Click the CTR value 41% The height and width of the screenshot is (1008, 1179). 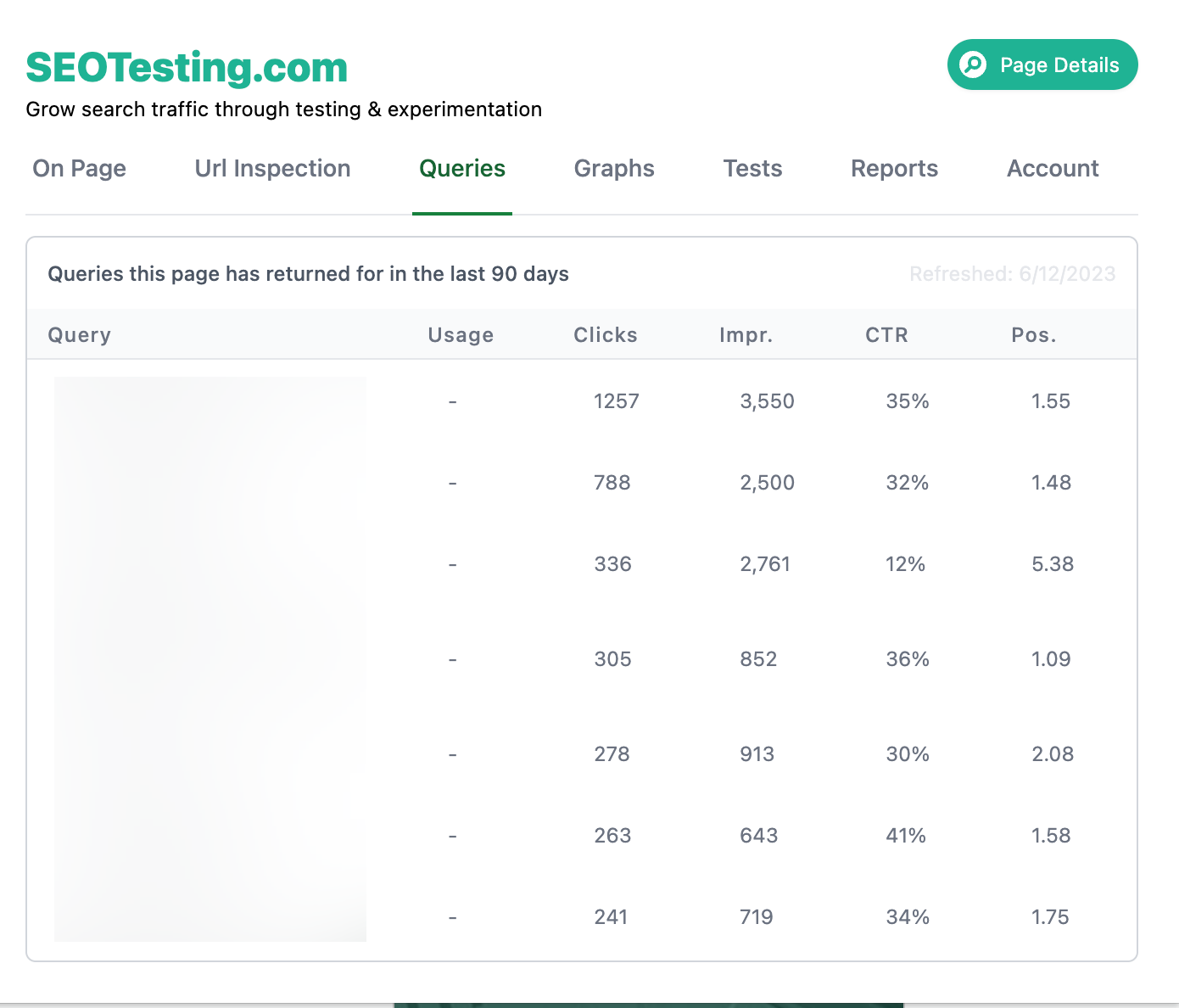click(x=906, y=836)
